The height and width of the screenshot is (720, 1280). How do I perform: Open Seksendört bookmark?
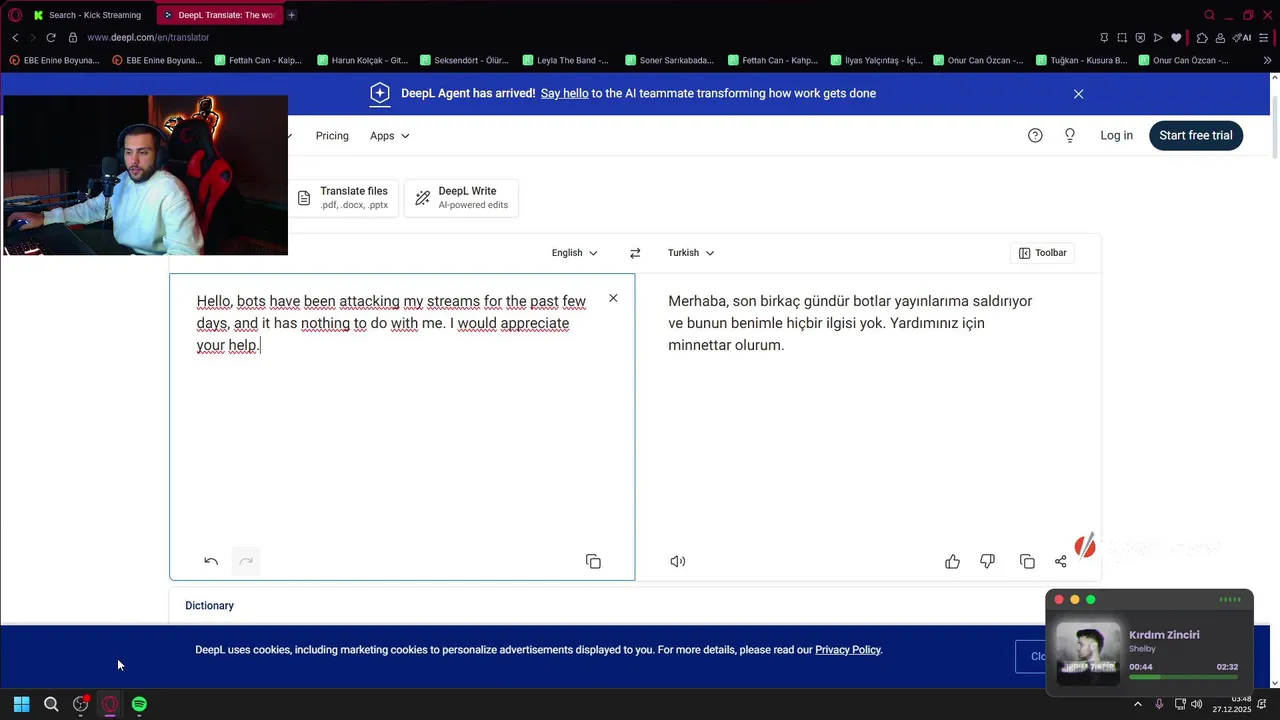pos(465,60)
